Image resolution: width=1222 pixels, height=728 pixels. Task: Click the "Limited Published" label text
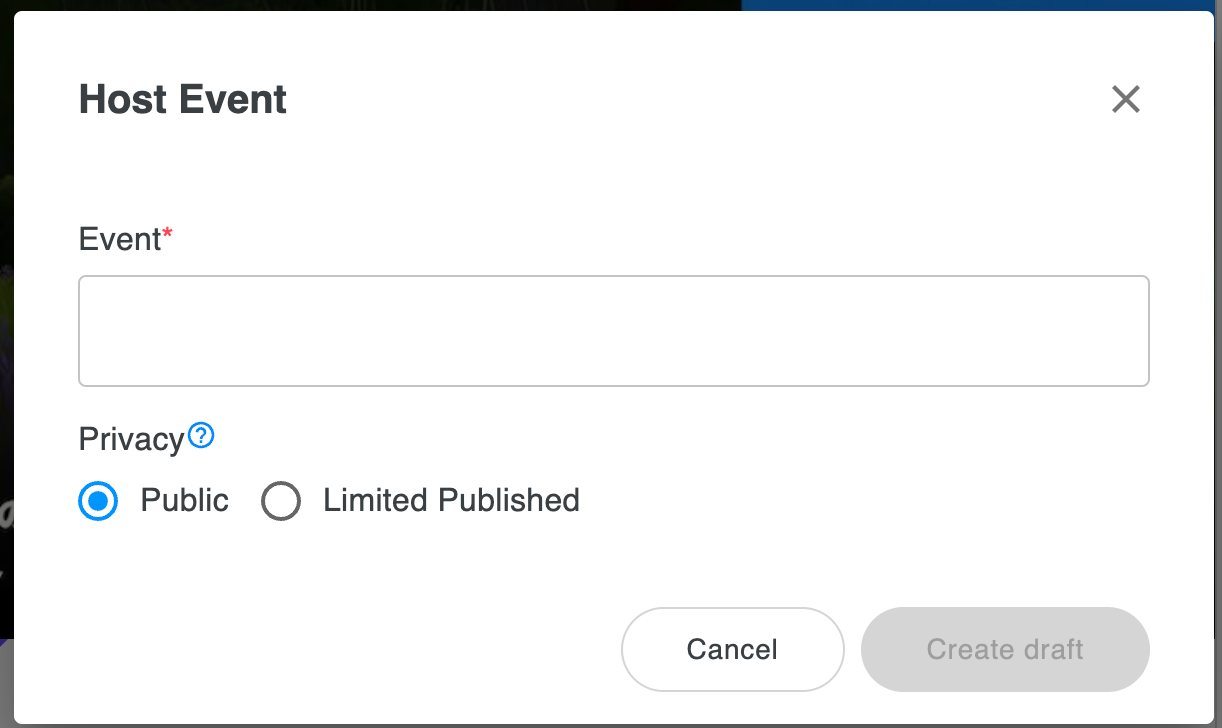click(451, 500)
